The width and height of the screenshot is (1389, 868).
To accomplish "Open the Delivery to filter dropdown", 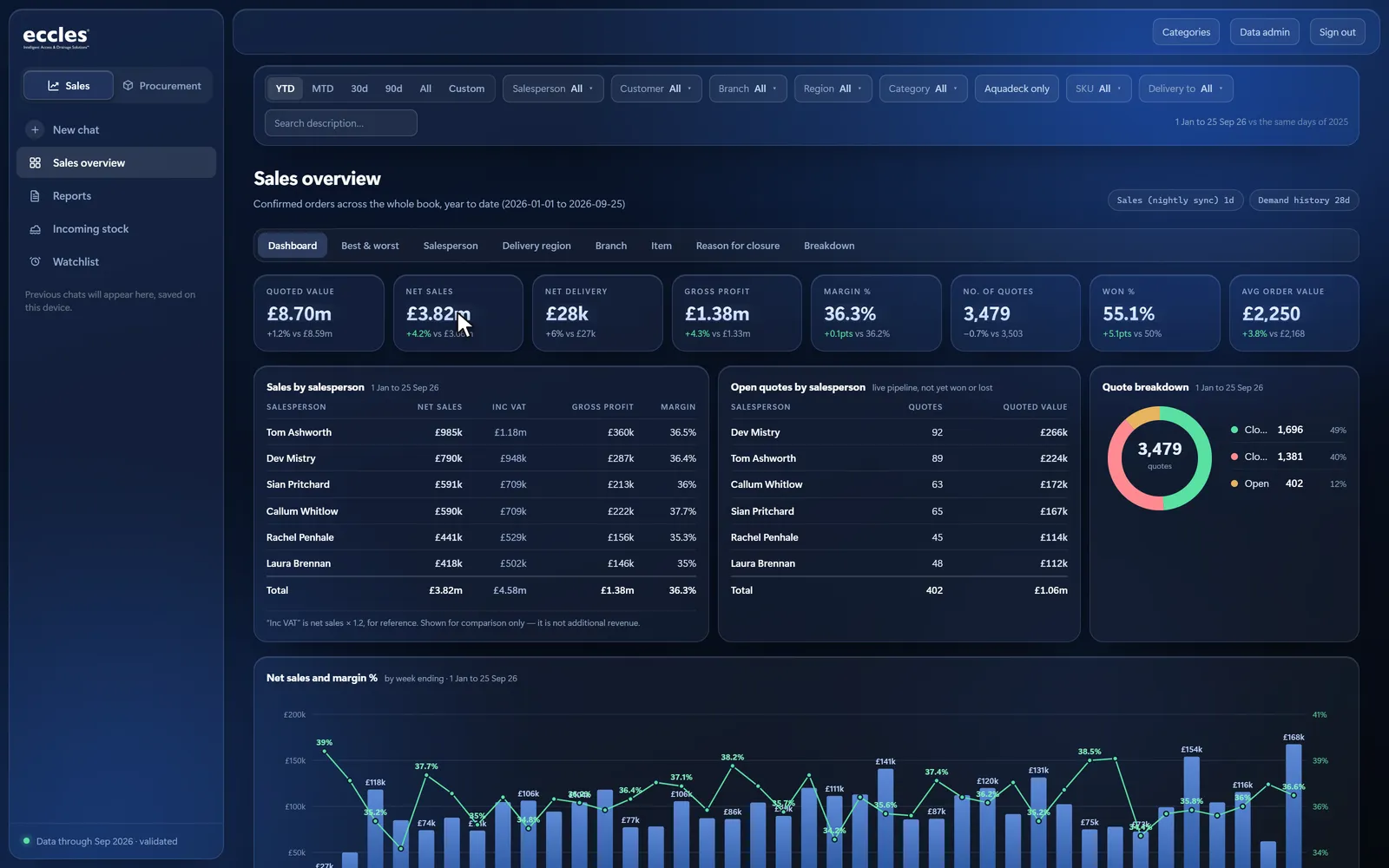I will pyautogui.click(x=1186, y=89).
